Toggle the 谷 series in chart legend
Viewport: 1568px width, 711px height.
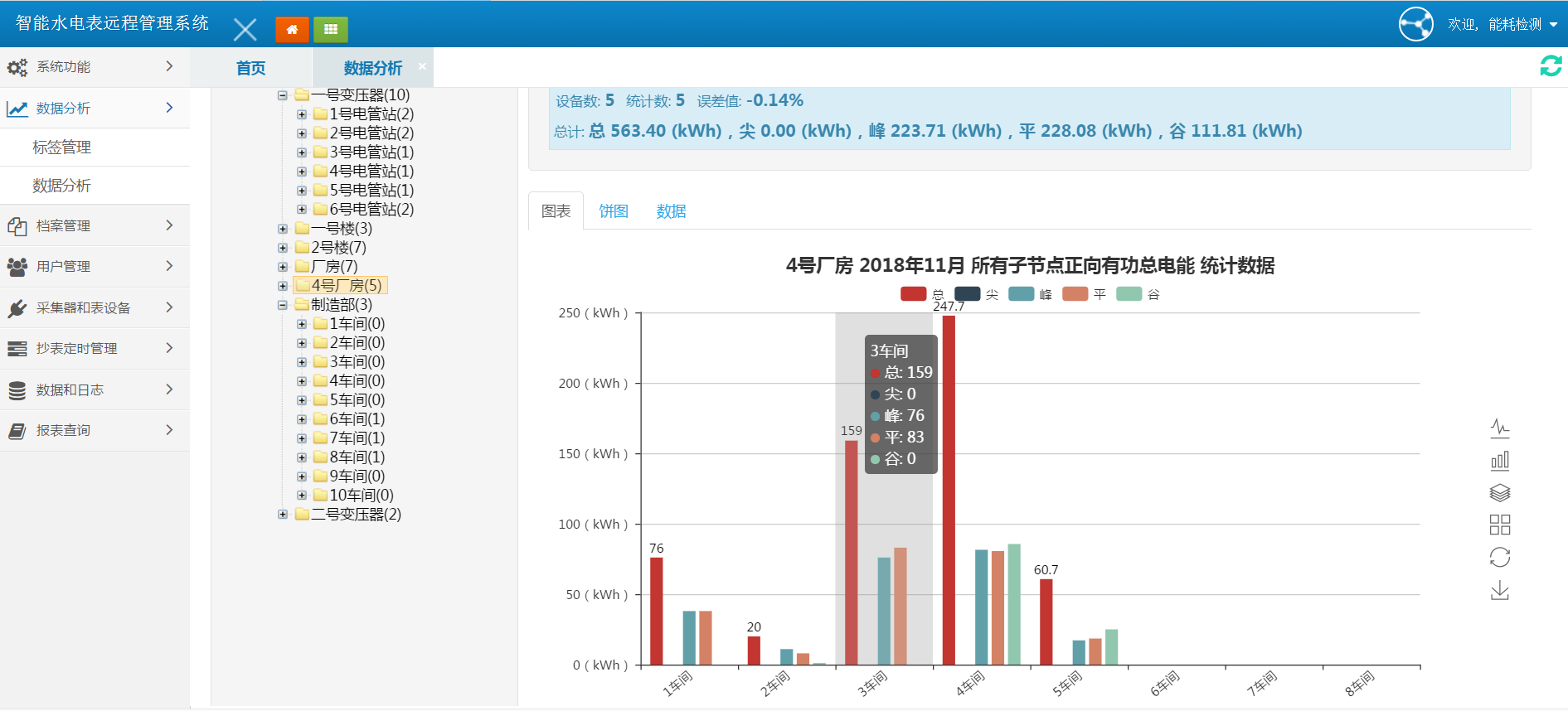(x=1138, y=294)
